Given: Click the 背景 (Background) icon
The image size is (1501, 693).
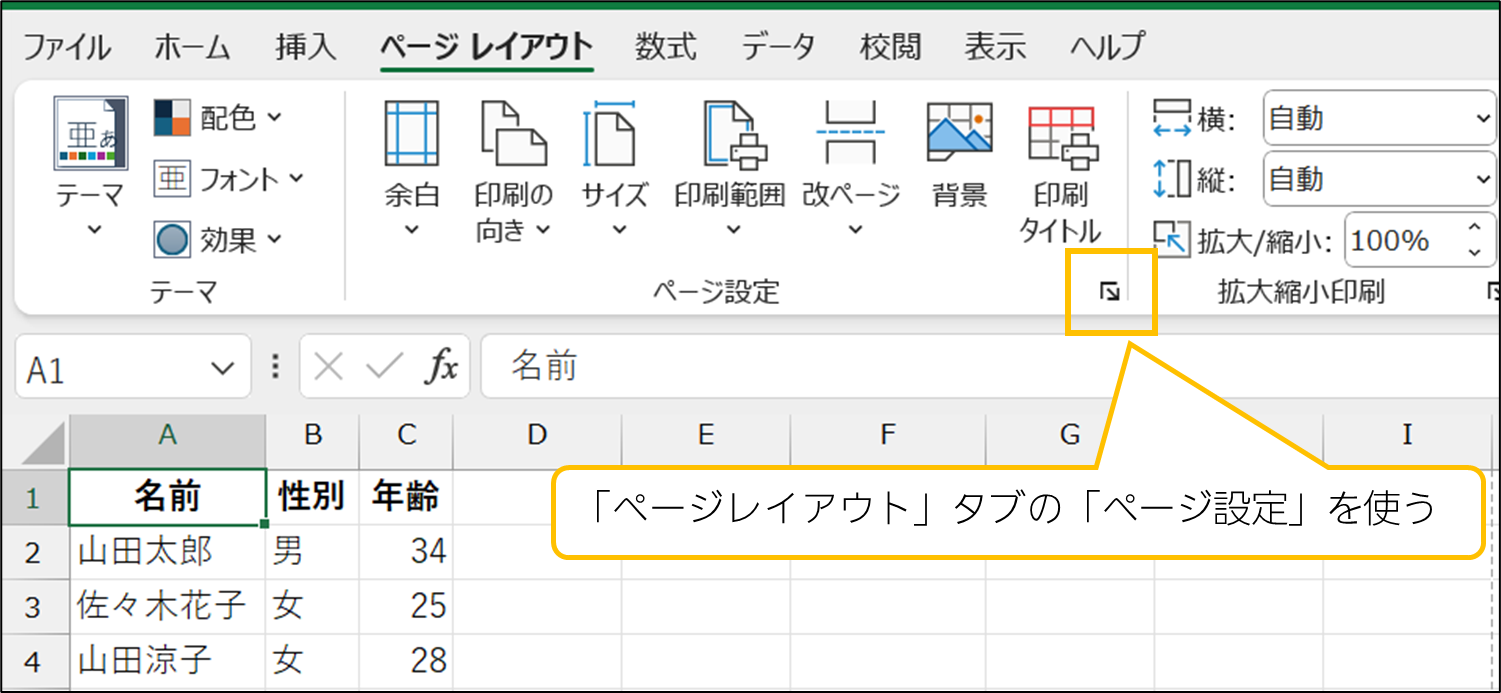Looking at the screenshot, I should (959, 134).
